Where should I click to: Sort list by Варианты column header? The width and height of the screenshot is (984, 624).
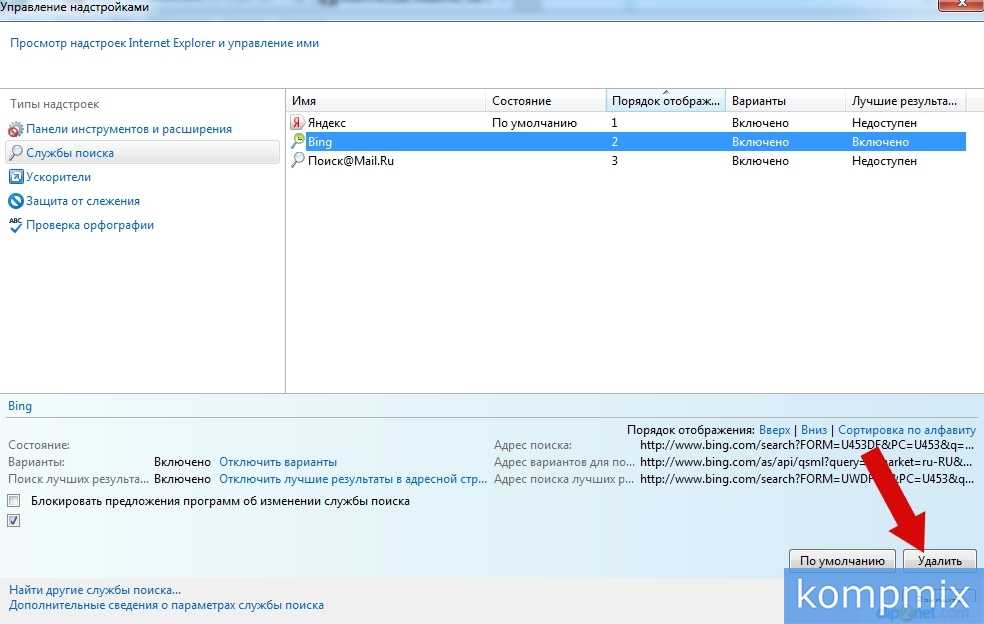785,100
